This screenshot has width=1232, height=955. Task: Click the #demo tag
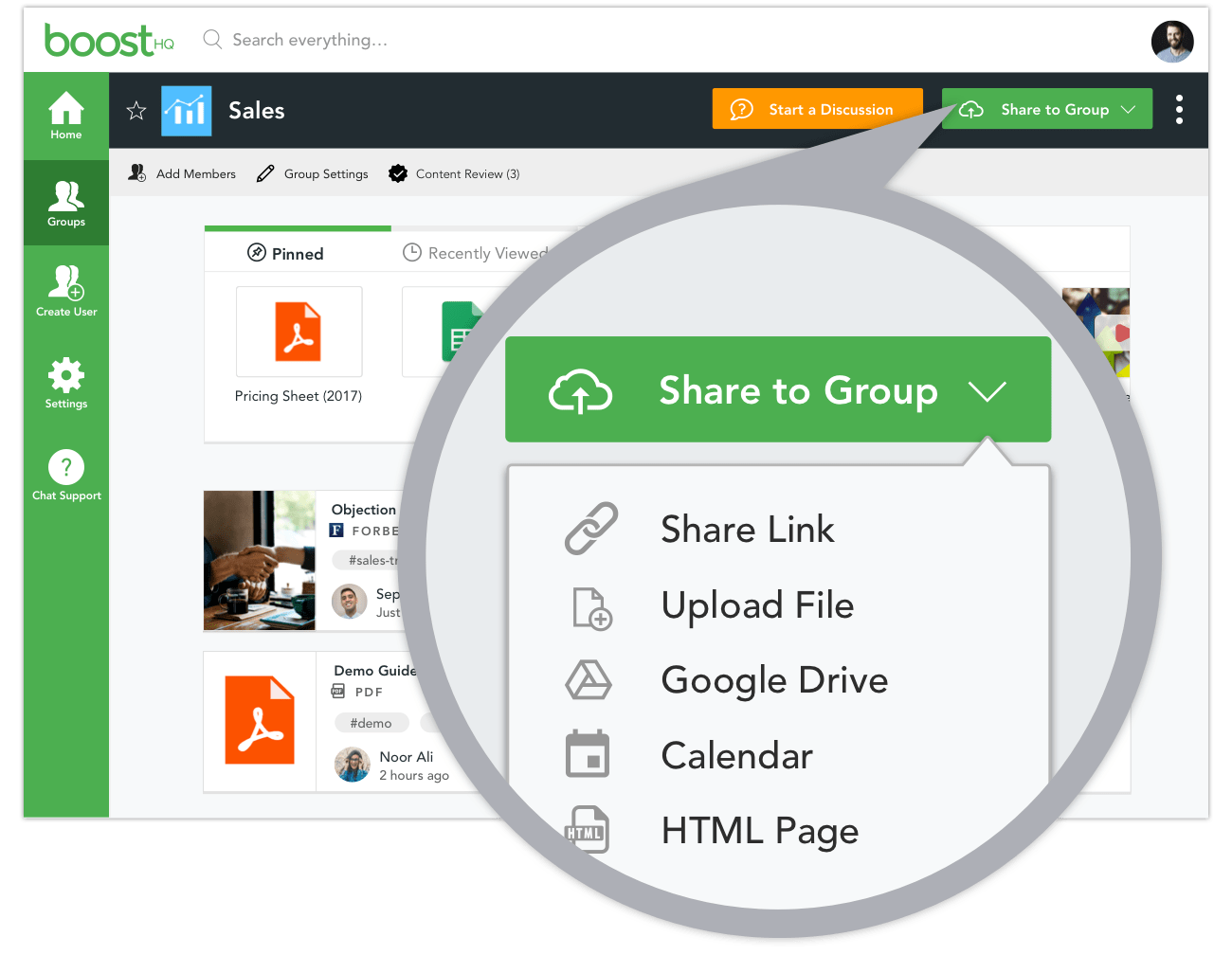[x=371, y=723]
